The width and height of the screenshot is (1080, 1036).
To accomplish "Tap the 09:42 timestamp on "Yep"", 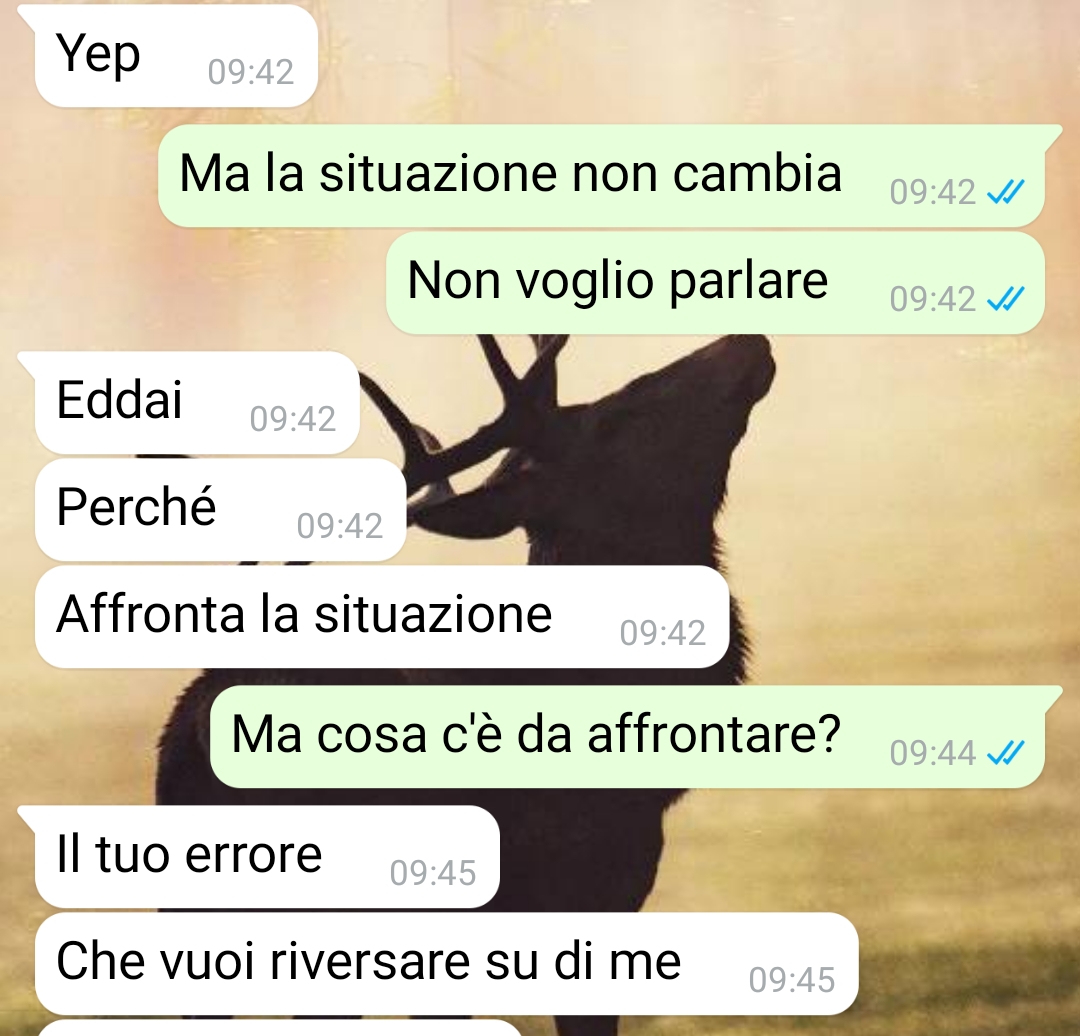I will click(251, 72).
